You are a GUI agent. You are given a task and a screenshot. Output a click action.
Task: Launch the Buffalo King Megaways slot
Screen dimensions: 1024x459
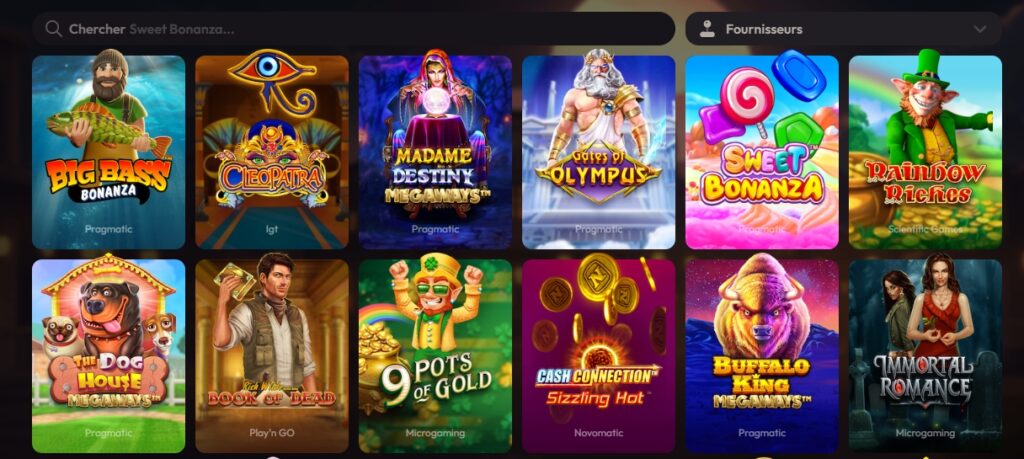coord(761,356)
